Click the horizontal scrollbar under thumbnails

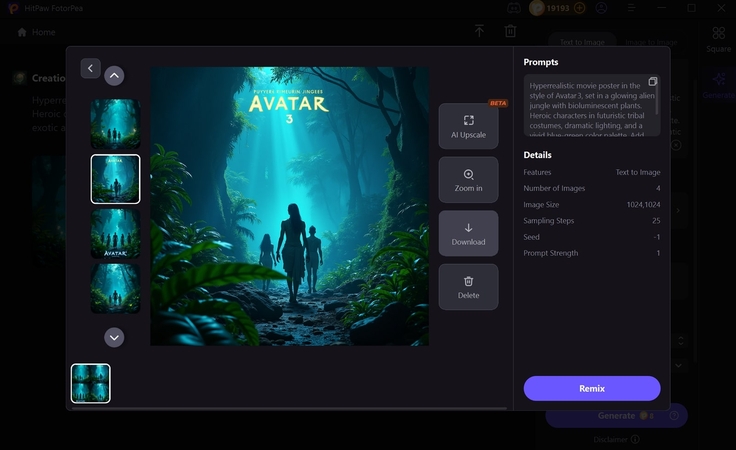coord(289,408)
